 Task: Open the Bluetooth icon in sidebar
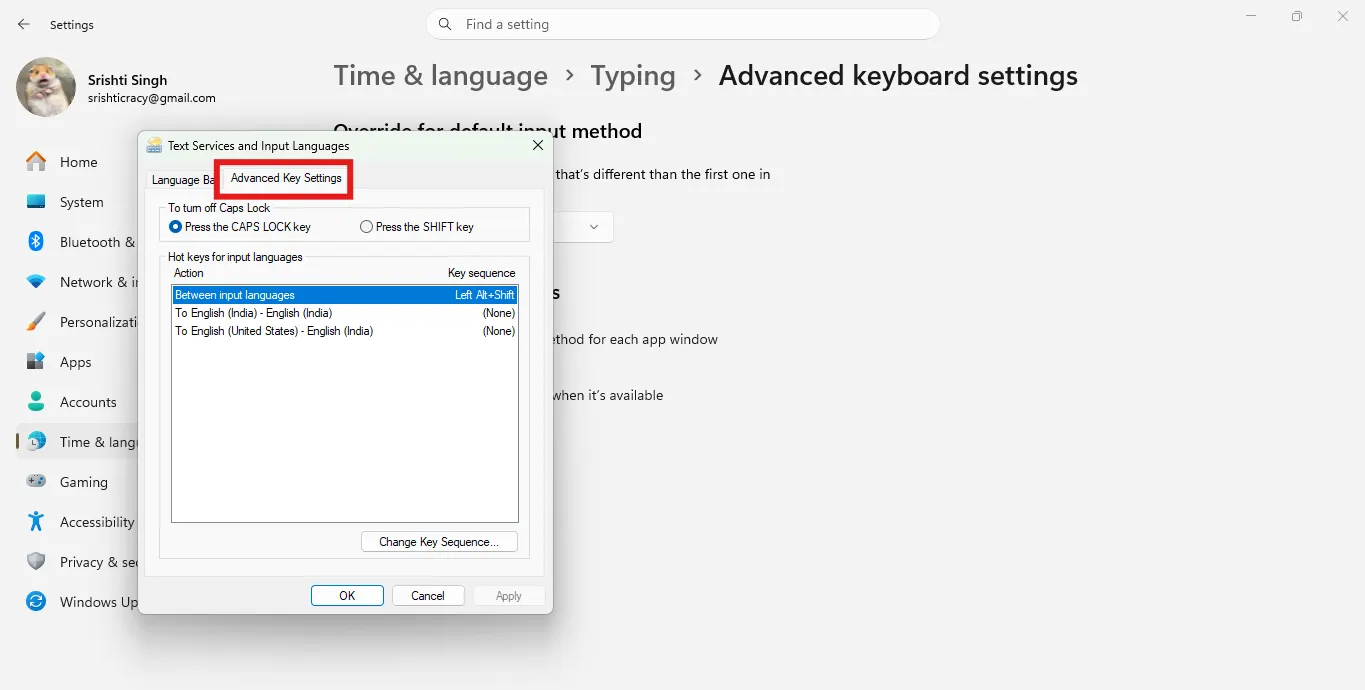pos(36,242)
